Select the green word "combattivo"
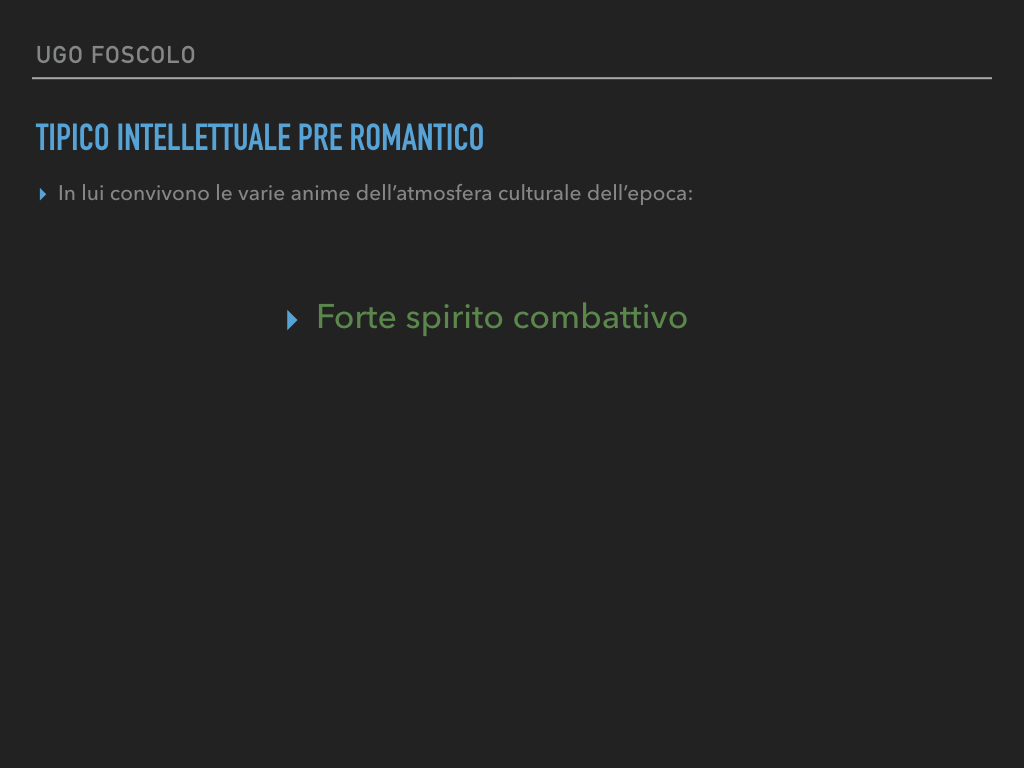The height and width of the screenshot is (768, 1024). click(600, 317)
